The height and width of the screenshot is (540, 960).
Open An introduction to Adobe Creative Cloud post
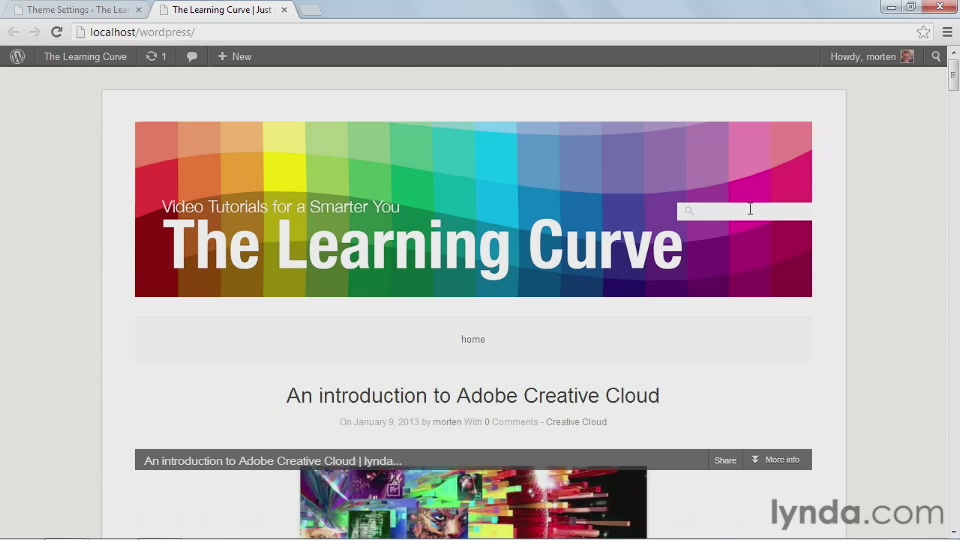(x=473, y=396)
